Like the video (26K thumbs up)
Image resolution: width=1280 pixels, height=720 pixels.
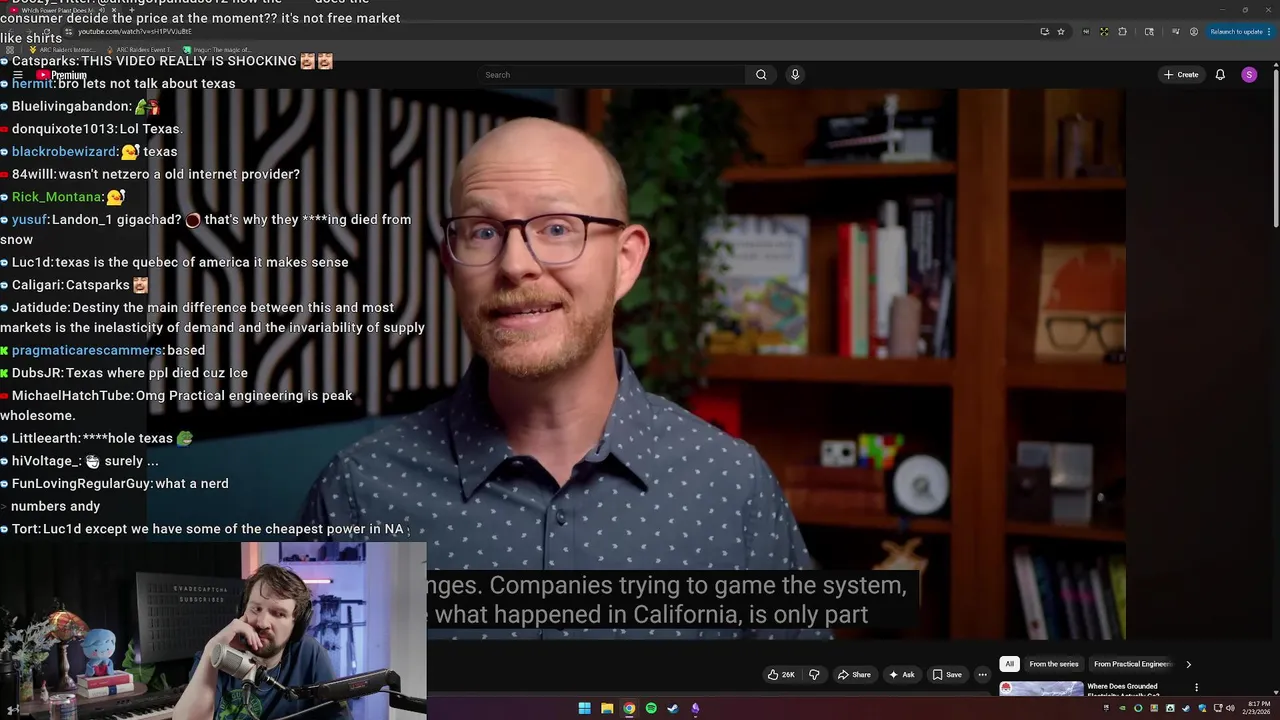pyautogui.click(x=781, y=675)
